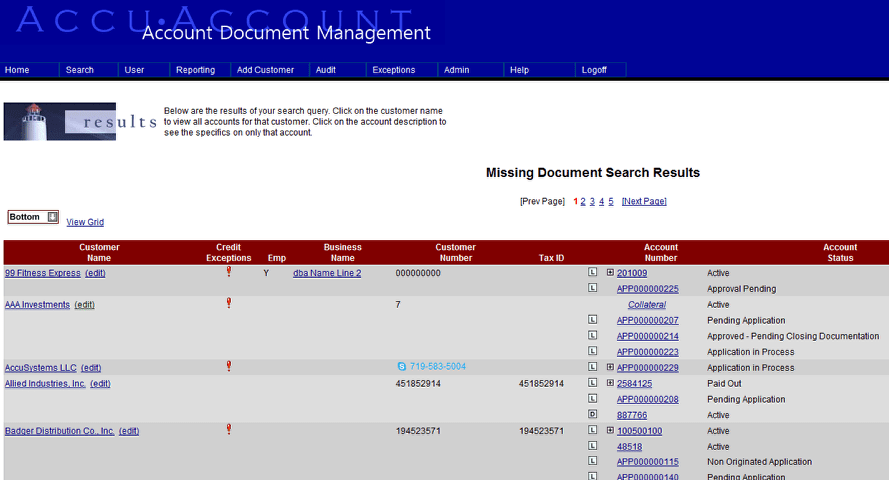Expand account 100500100 details
Screen dimensions: 889x480
pyautogui.click(x=610, y=431)
